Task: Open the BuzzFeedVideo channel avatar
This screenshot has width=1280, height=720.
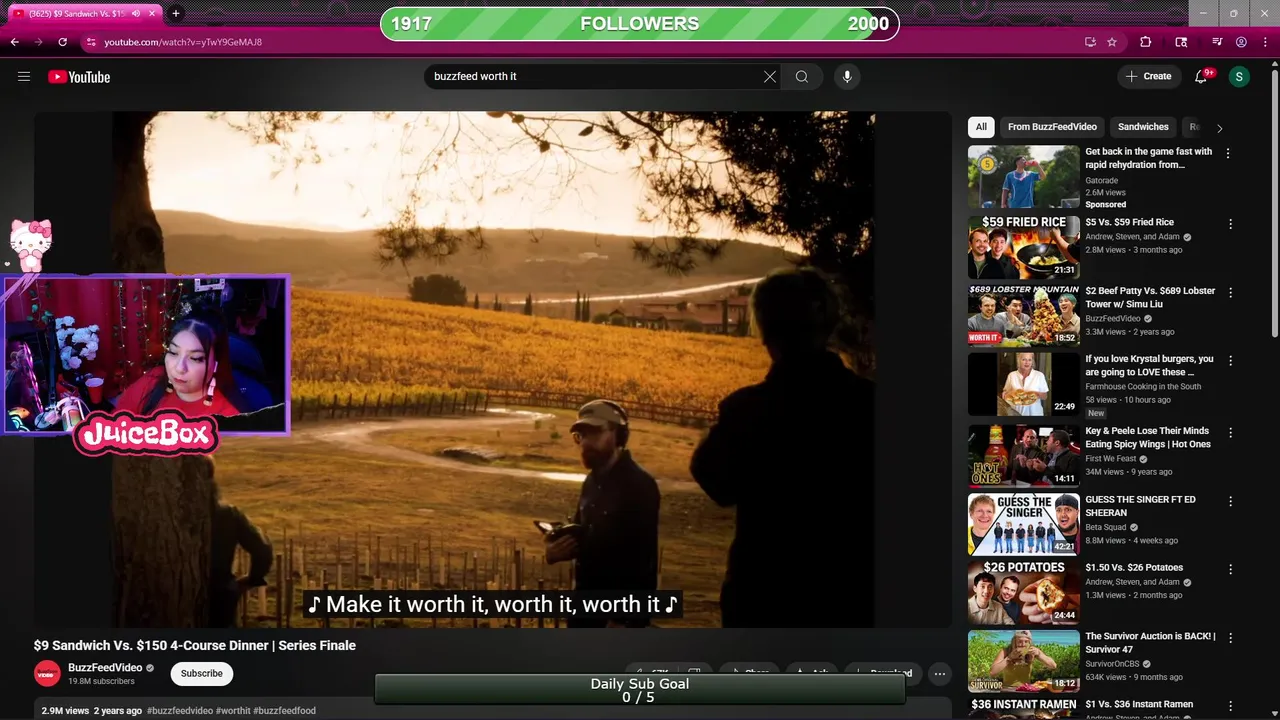Action: [47, 674]
